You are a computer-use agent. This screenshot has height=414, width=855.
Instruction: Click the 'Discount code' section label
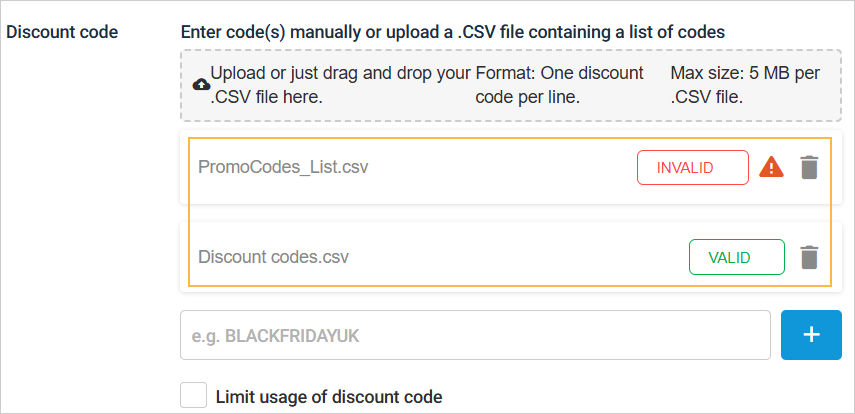point(62,32)
